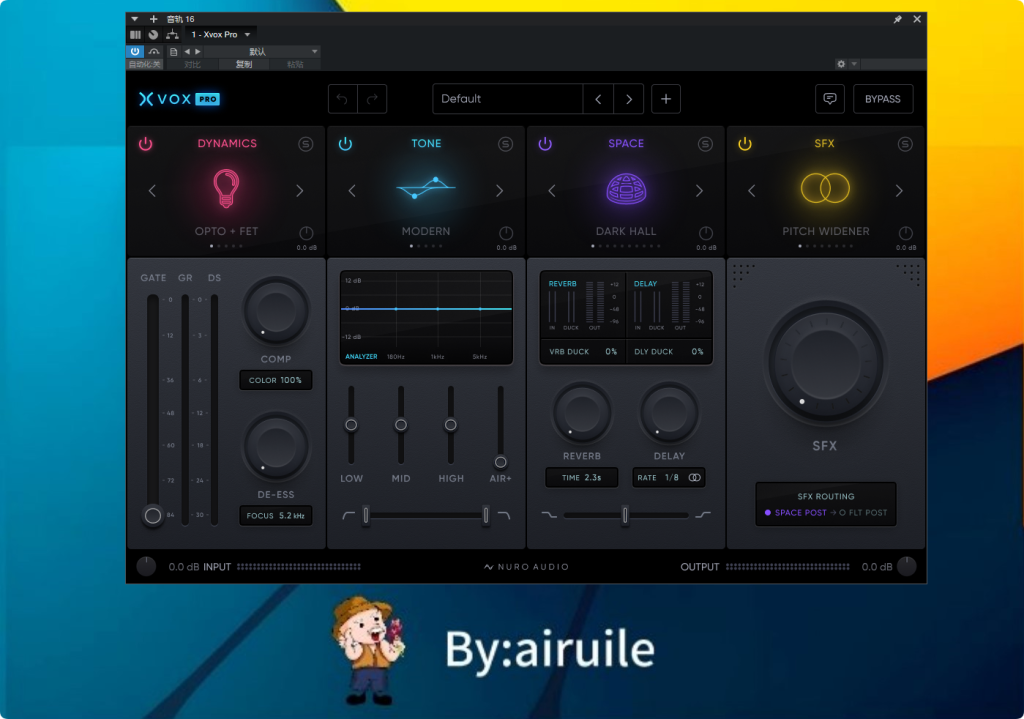Screen dimensions: 1024x719
Task: Solo the SFX module
Action: click(x=905, y=144)
